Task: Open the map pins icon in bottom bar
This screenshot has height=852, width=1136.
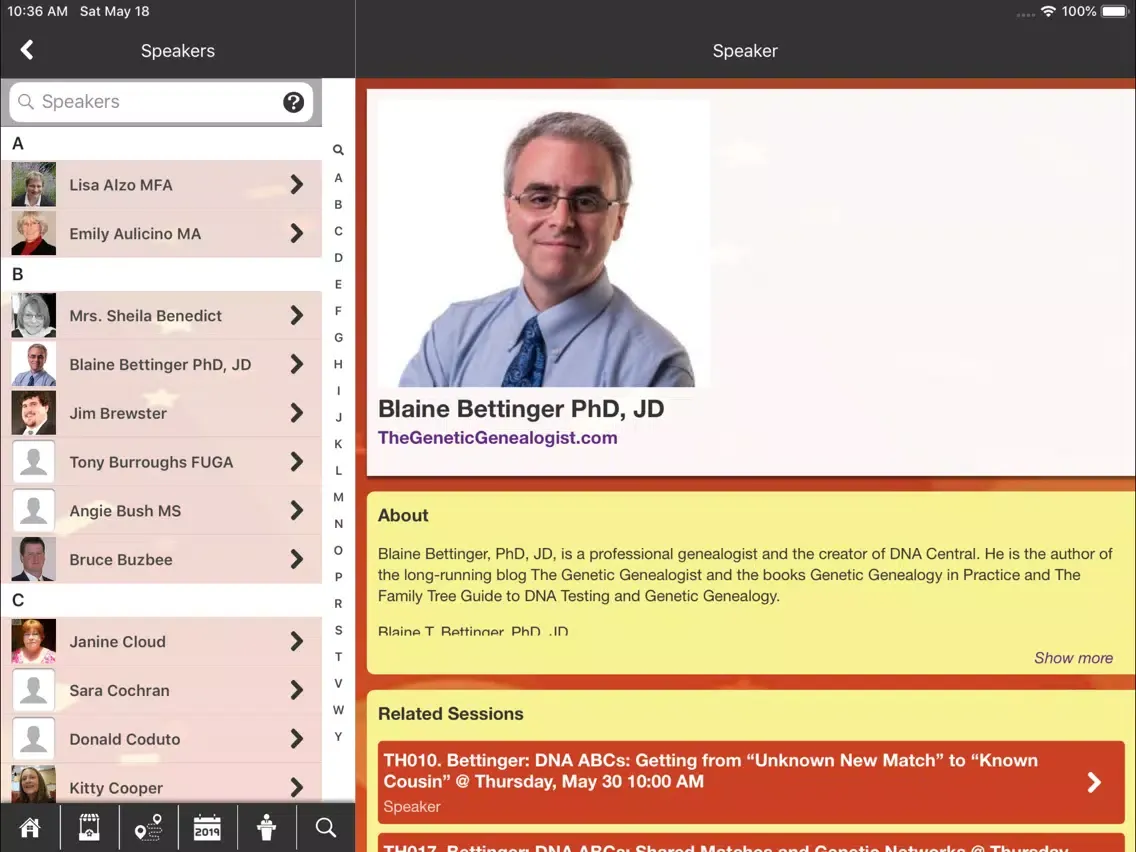Action: (149, 827)
